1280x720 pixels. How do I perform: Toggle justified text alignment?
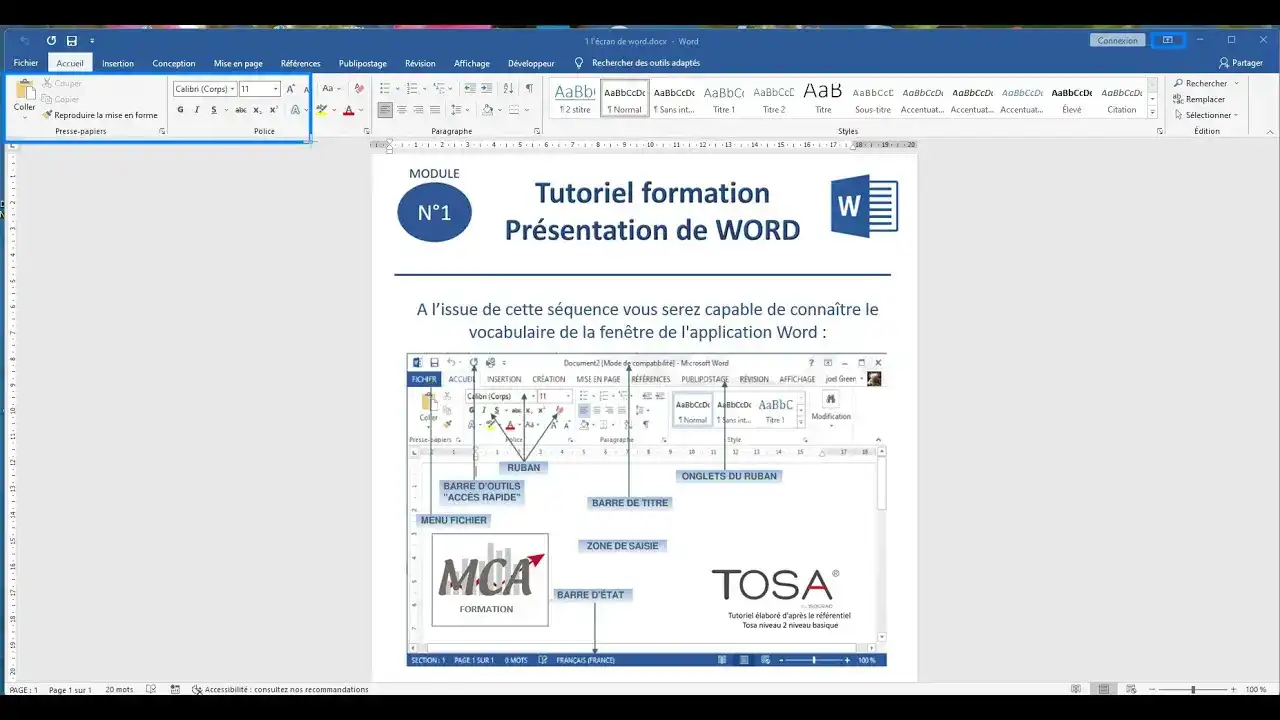[434, 110]
